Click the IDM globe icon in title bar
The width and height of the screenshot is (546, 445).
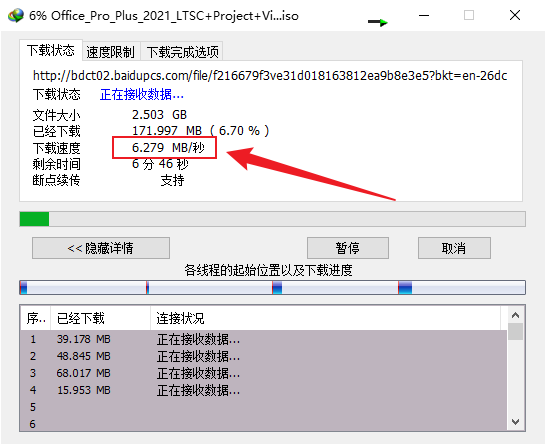(x=16, y=16)
